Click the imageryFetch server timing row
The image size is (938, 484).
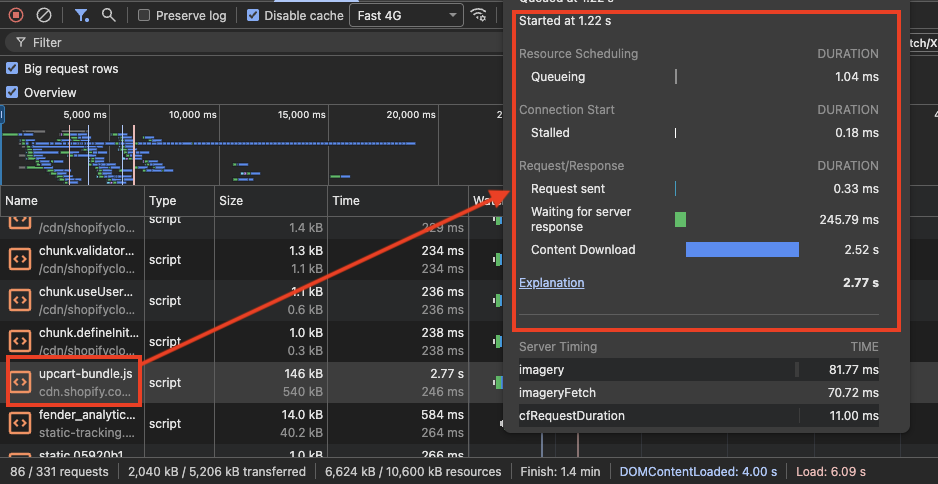click(x=699, y=393)
